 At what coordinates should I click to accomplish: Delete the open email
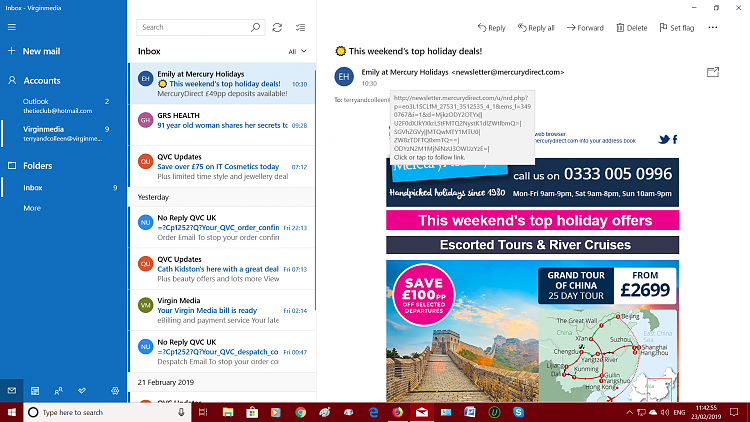click(x=631, y=28)
